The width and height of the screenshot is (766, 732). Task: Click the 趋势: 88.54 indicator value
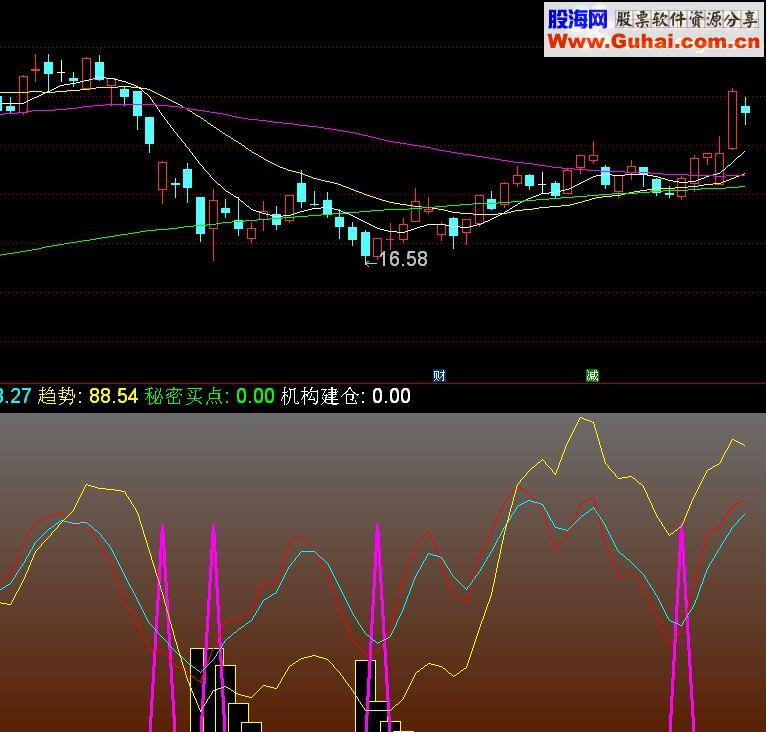click(x=88, y=396)
